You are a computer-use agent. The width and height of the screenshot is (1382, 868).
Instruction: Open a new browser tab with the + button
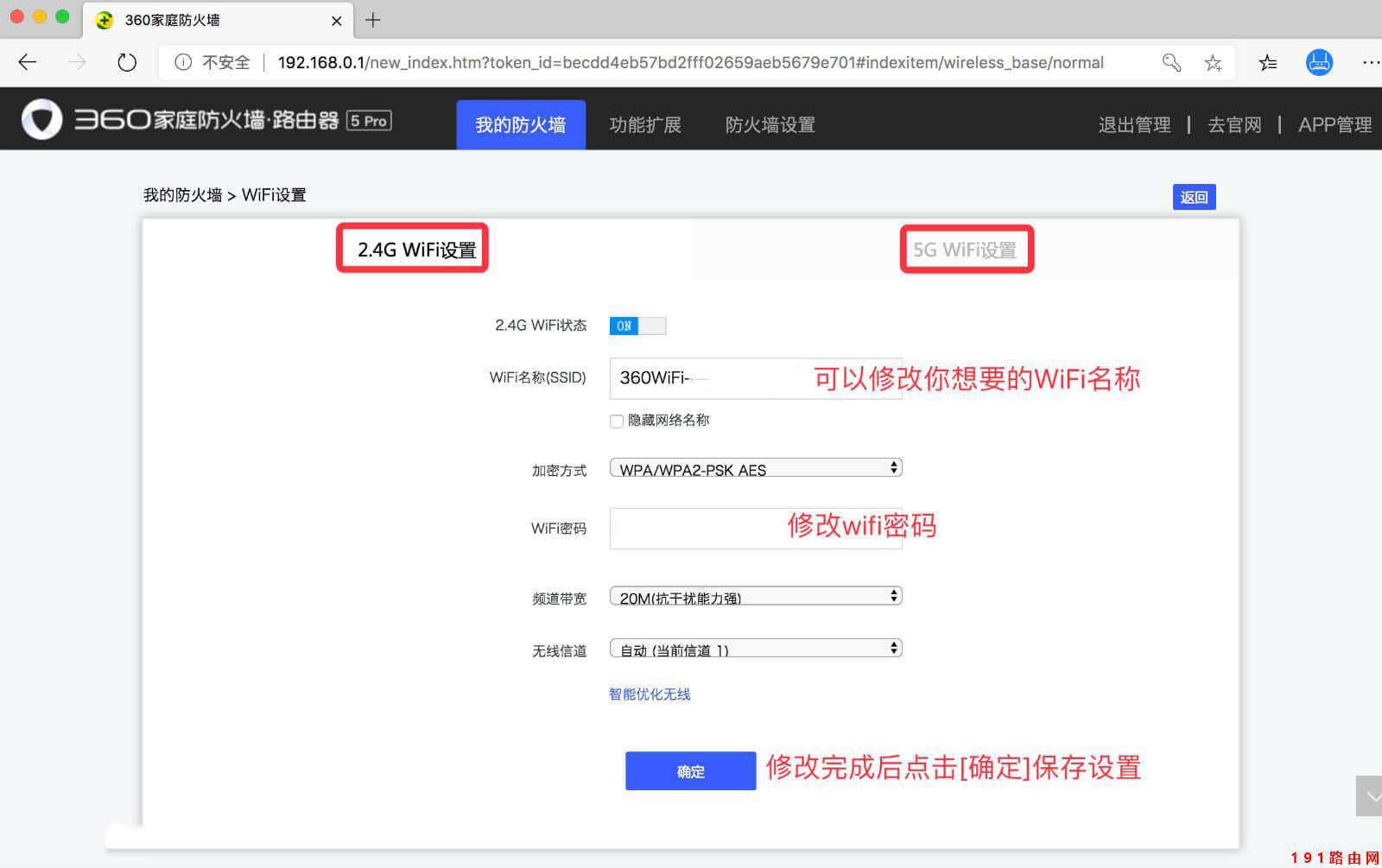point(373,20)
